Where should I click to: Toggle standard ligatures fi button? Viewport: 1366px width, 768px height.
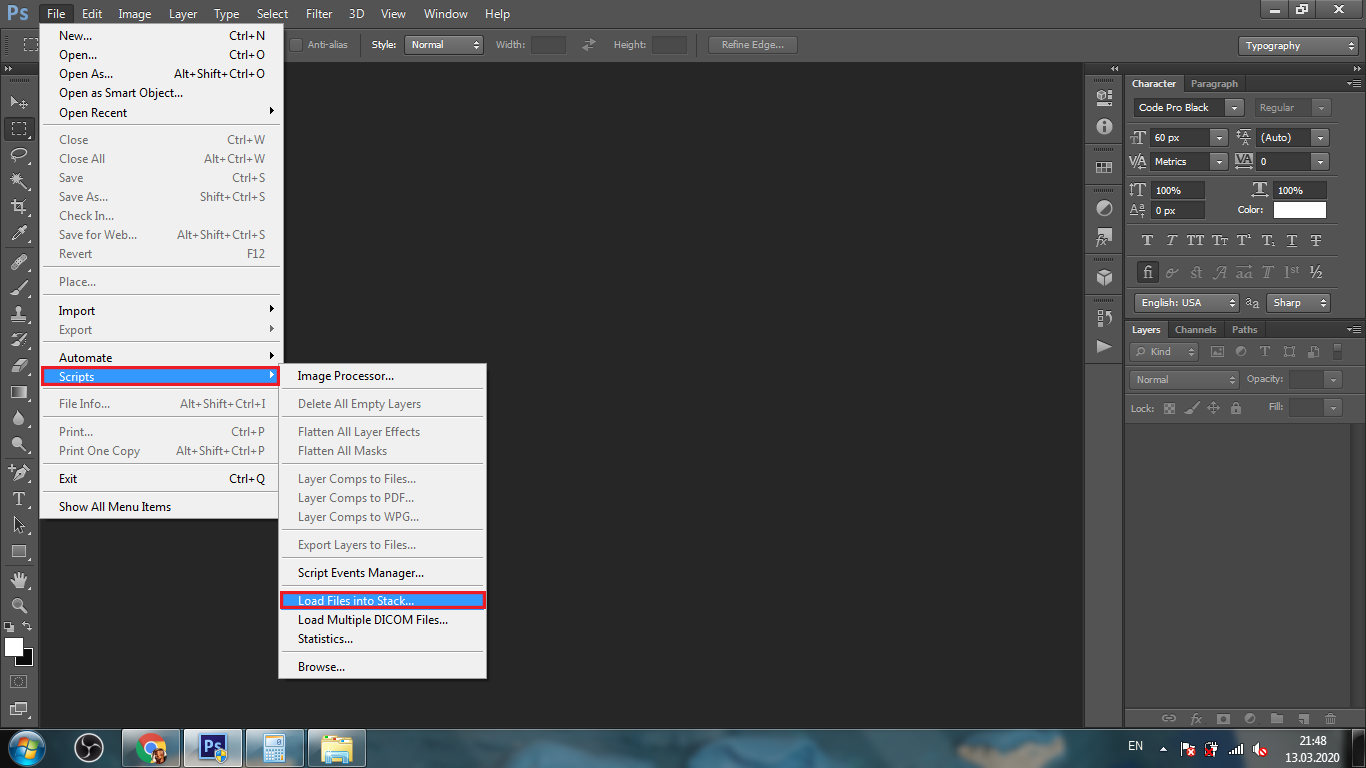(x=1147, y=272)
